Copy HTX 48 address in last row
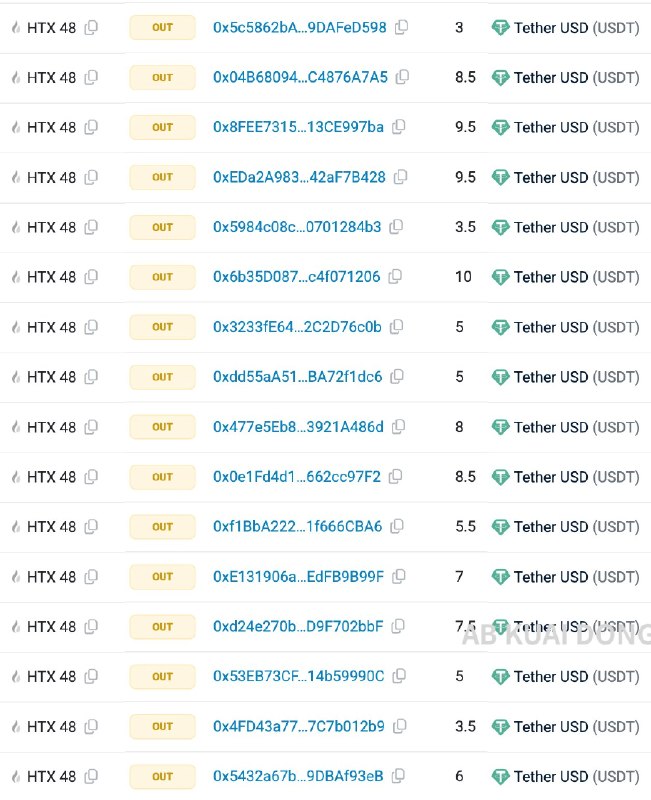Image resolution: width=651 pixels, height=800 pixels. [91, 776]
